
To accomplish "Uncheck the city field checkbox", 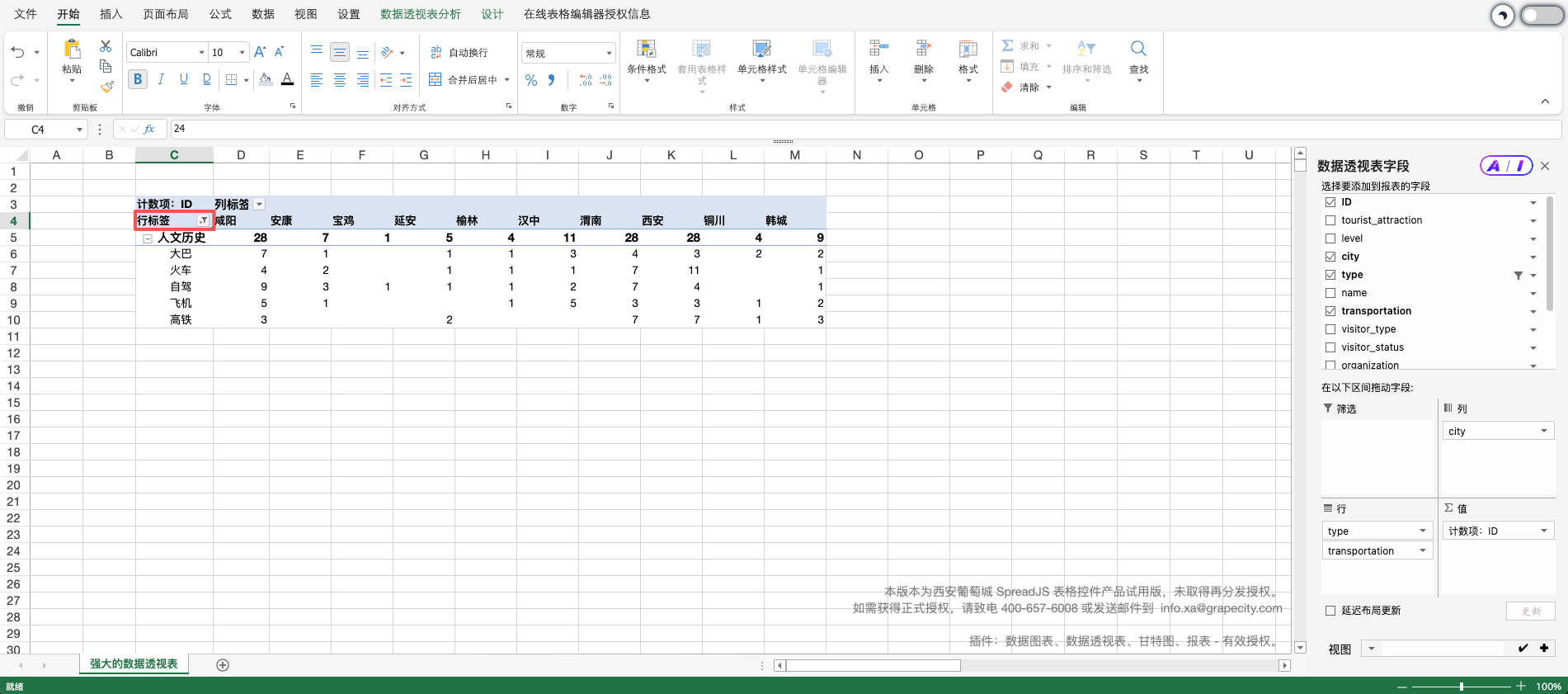I will tap(1330, 257).
